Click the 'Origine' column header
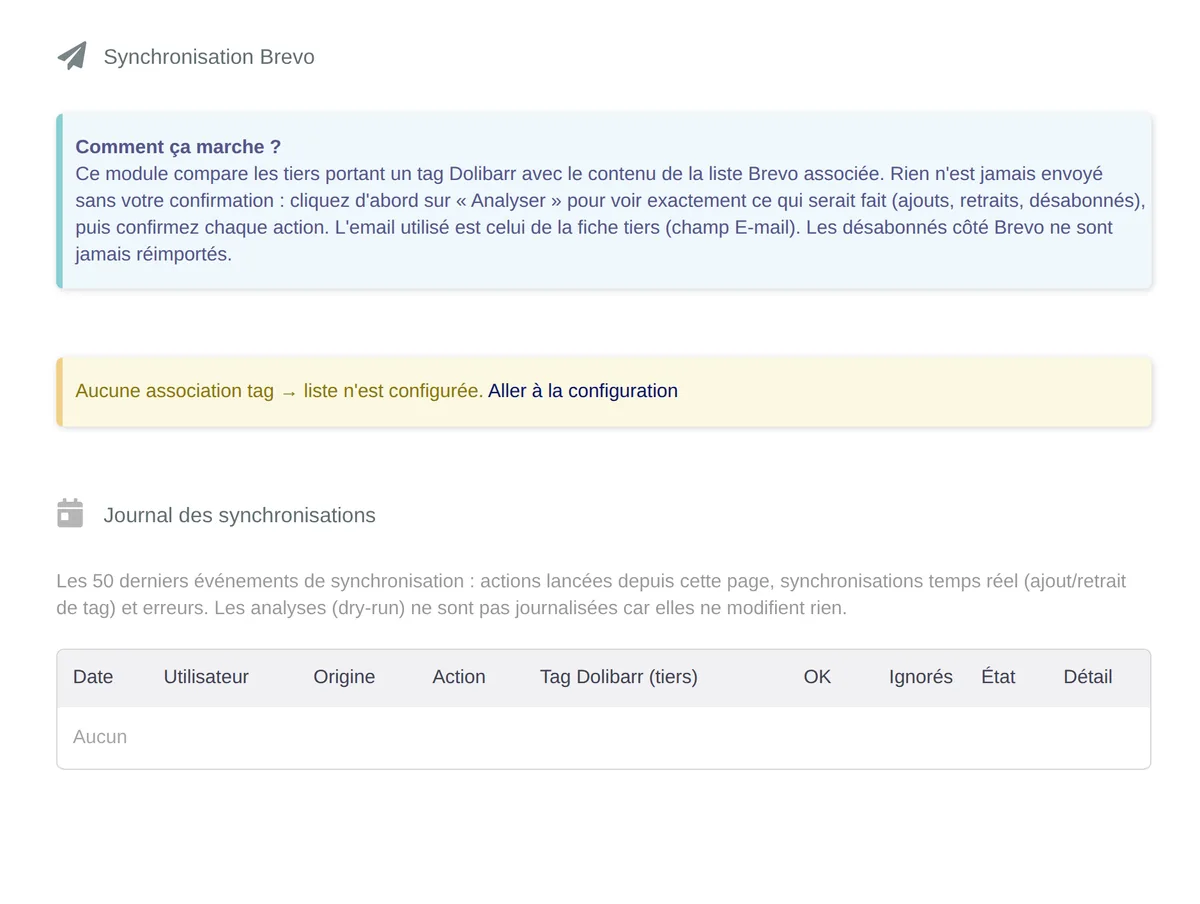Viewport: 1200px width, 904px height. (344, 677)
